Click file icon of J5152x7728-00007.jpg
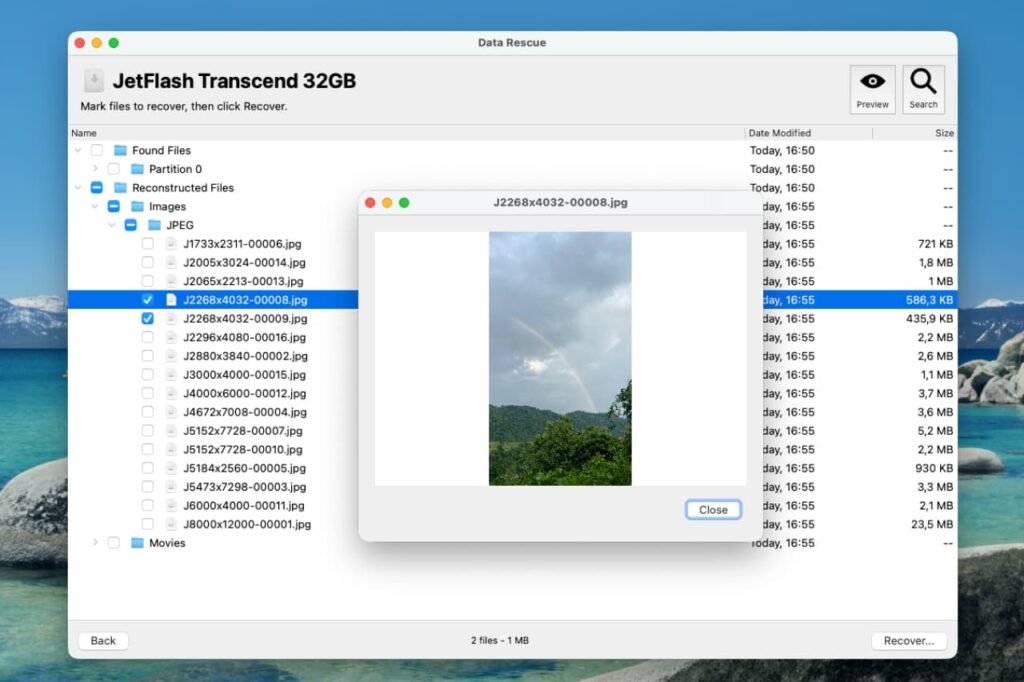This screenshot has width=1024, height=682. [171, 431]
